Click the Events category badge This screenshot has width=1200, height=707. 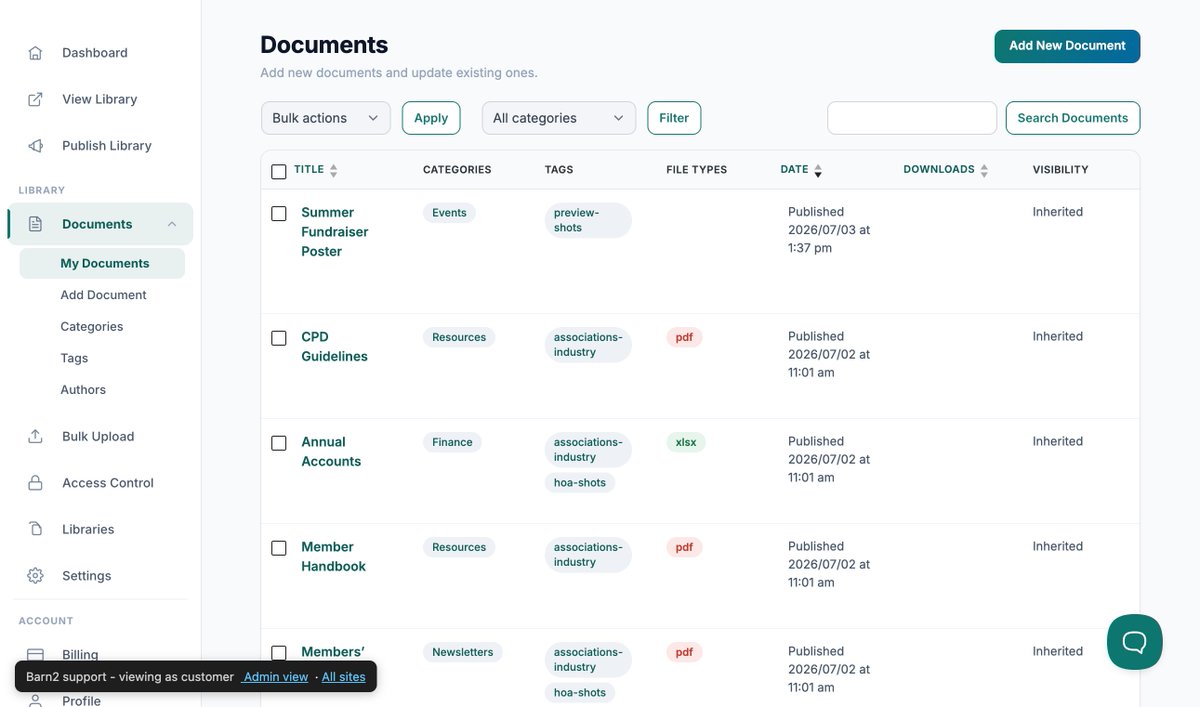[x=449, y=213]
